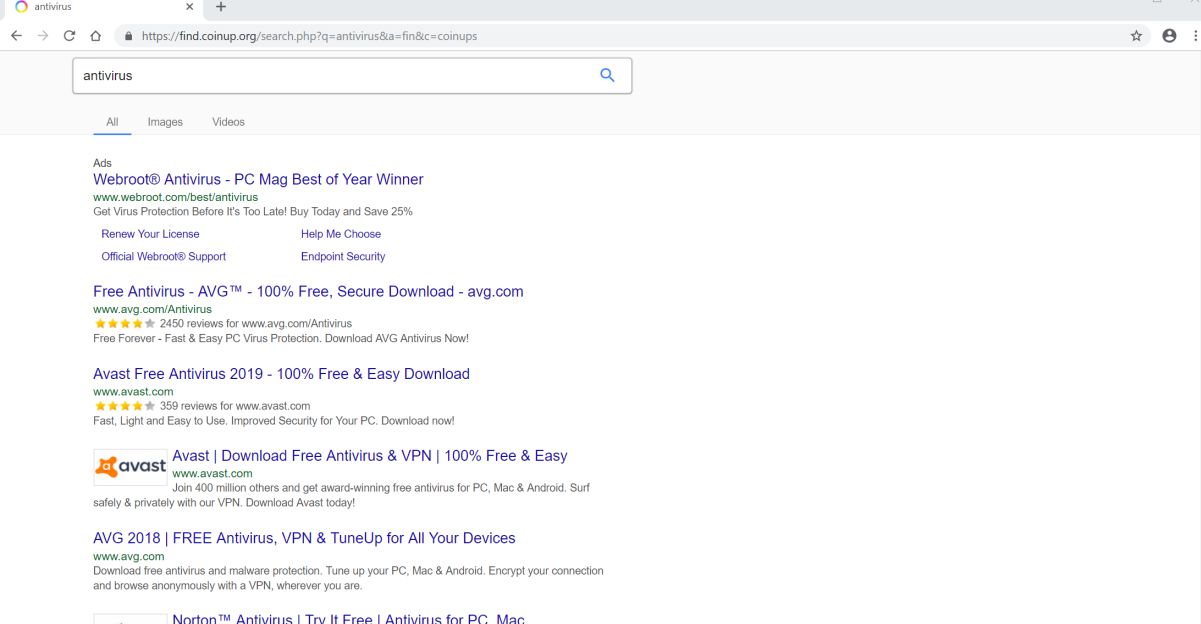Viewport: 1201px width, 624px height.
Task: Switch to the Images tab
Action: pos(165,122)
